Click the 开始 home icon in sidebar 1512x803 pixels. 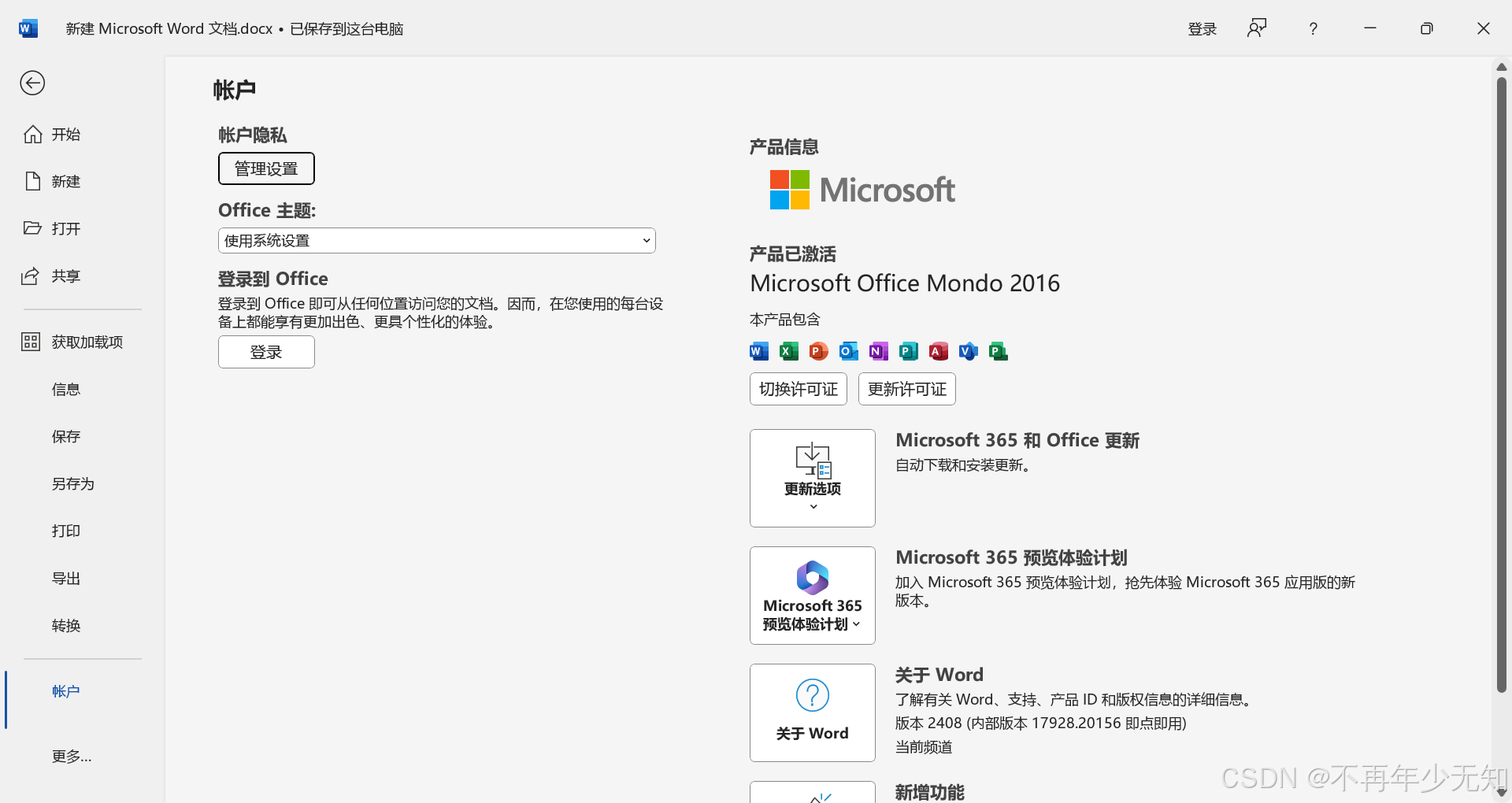pos(32,135)
